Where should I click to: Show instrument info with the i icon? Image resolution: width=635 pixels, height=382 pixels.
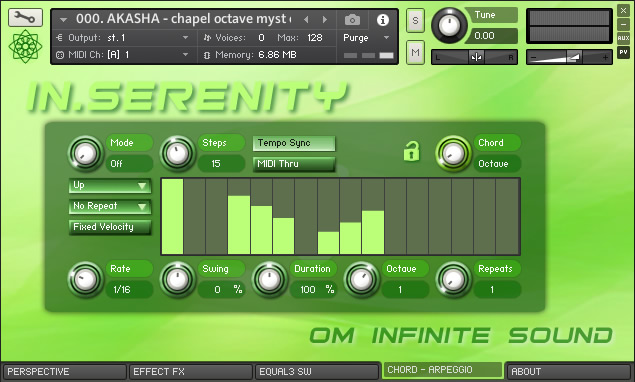[x=383, y=20]
